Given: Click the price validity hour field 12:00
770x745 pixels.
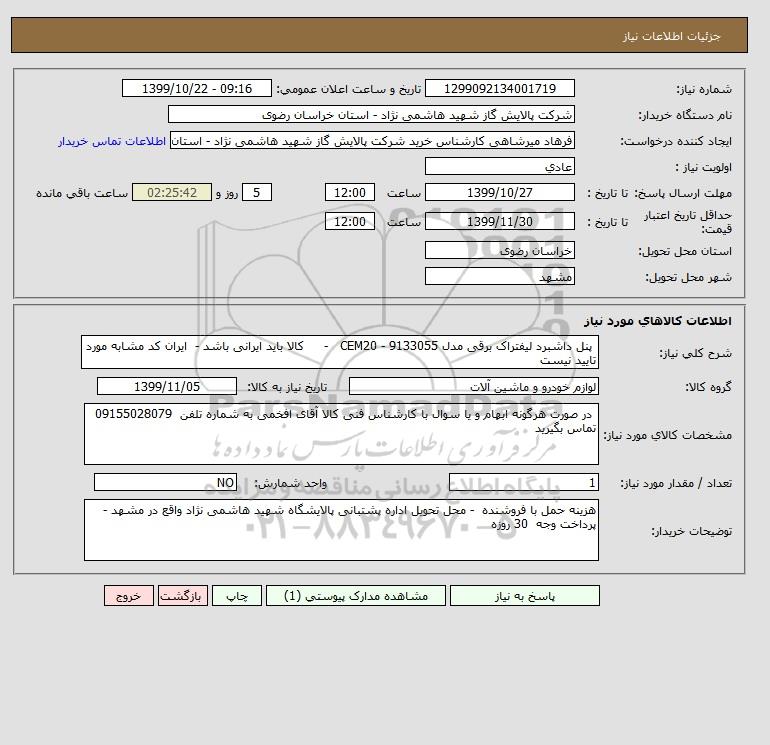Looking at the screenshot, I should (350, 221).
